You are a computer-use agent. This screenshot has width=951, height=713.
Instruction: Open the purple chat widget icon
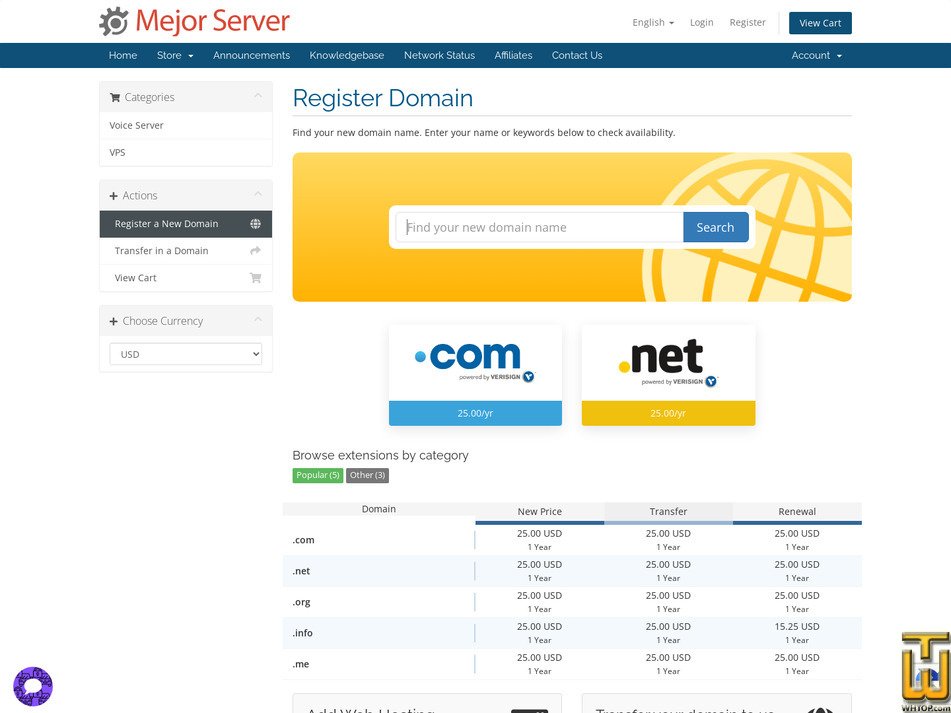[33, 686]
